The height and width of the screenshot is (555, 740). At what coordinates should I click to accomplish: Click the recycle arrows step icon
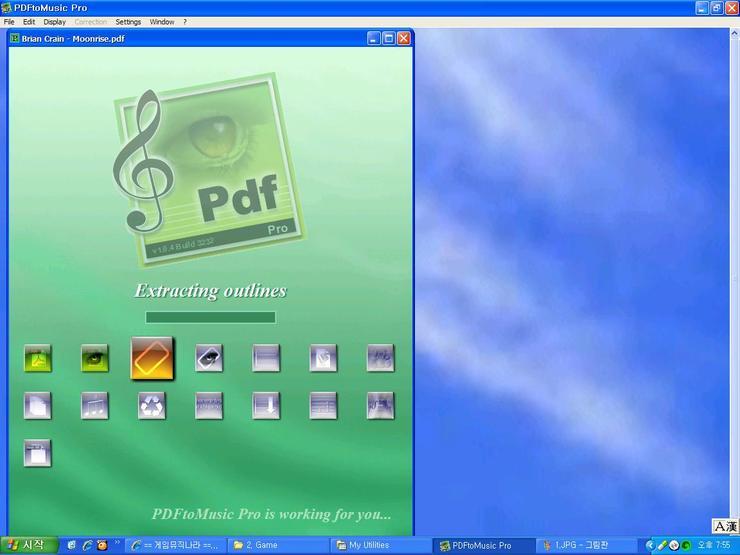click(x=152, y=405)
